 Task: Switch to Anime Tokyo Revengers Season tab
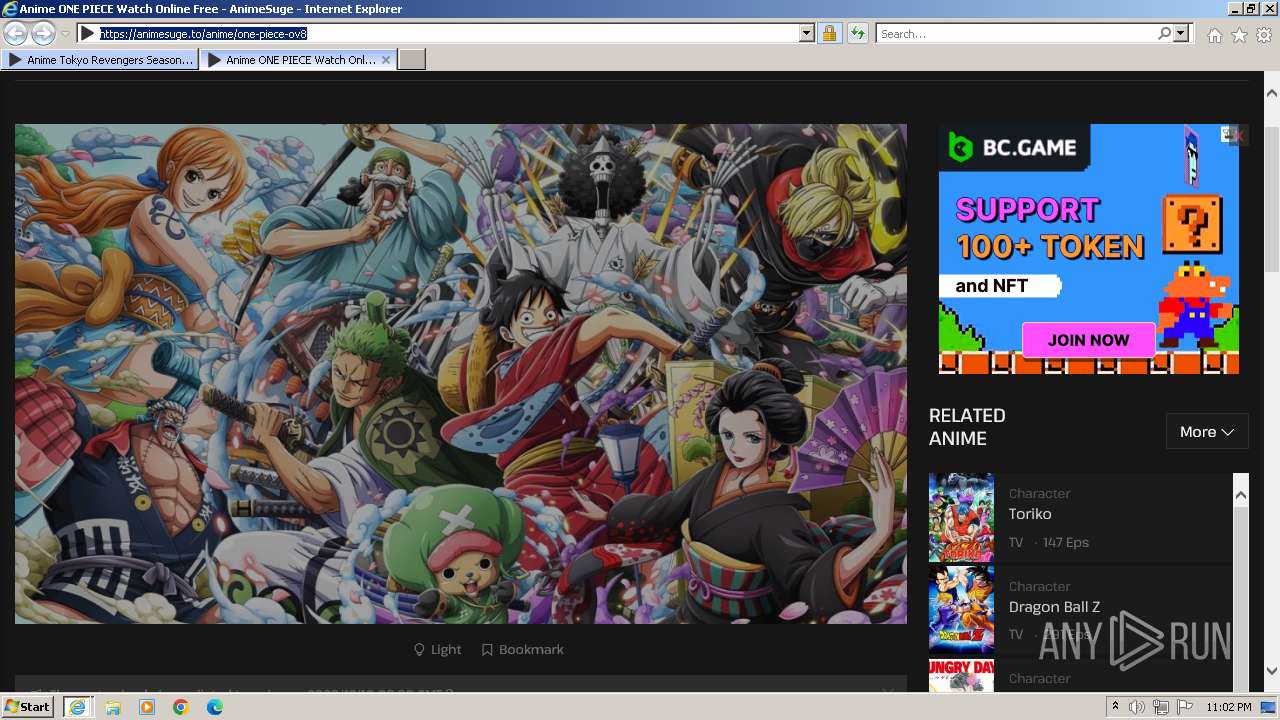(100, 60)
